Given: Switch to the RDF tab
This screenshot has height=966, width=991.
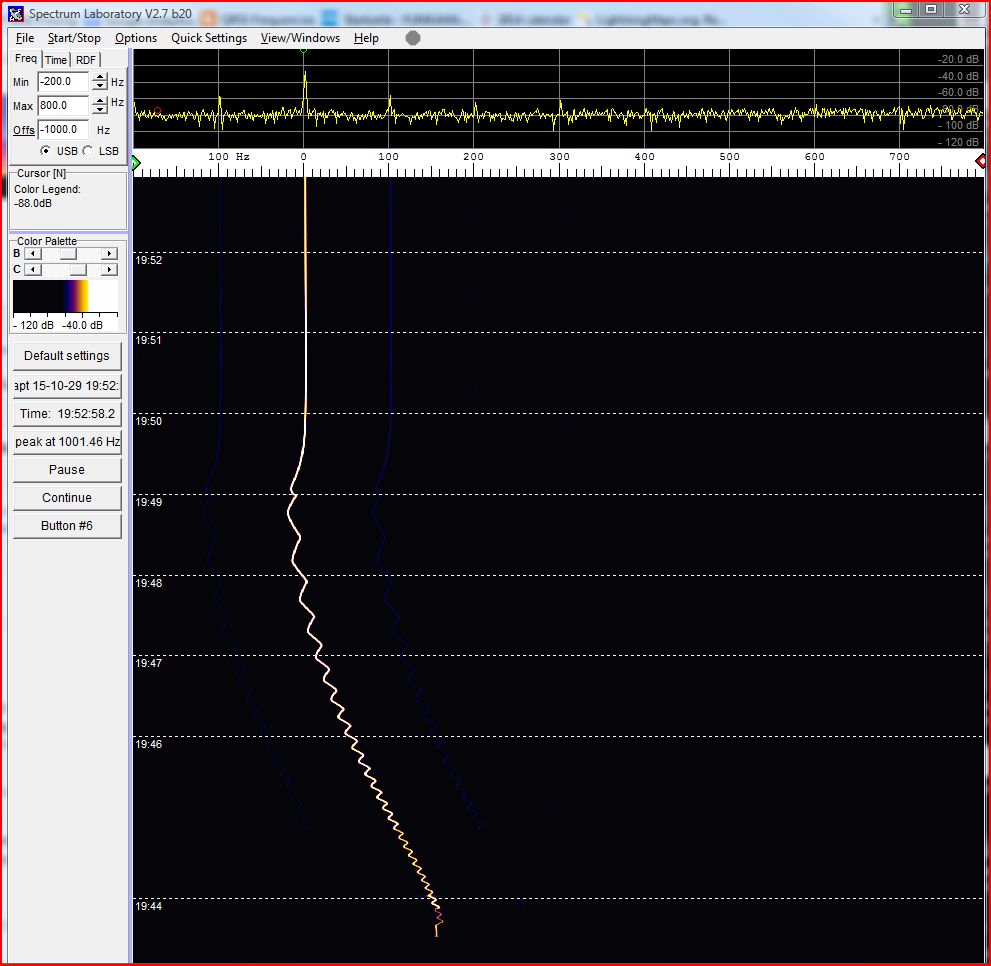Looking at the screenshot, I should point(86,60).
